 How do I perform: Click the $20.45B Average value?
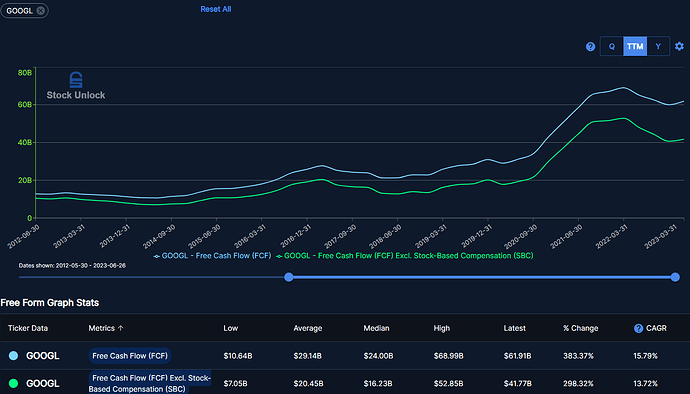click(x=308, y=383)
